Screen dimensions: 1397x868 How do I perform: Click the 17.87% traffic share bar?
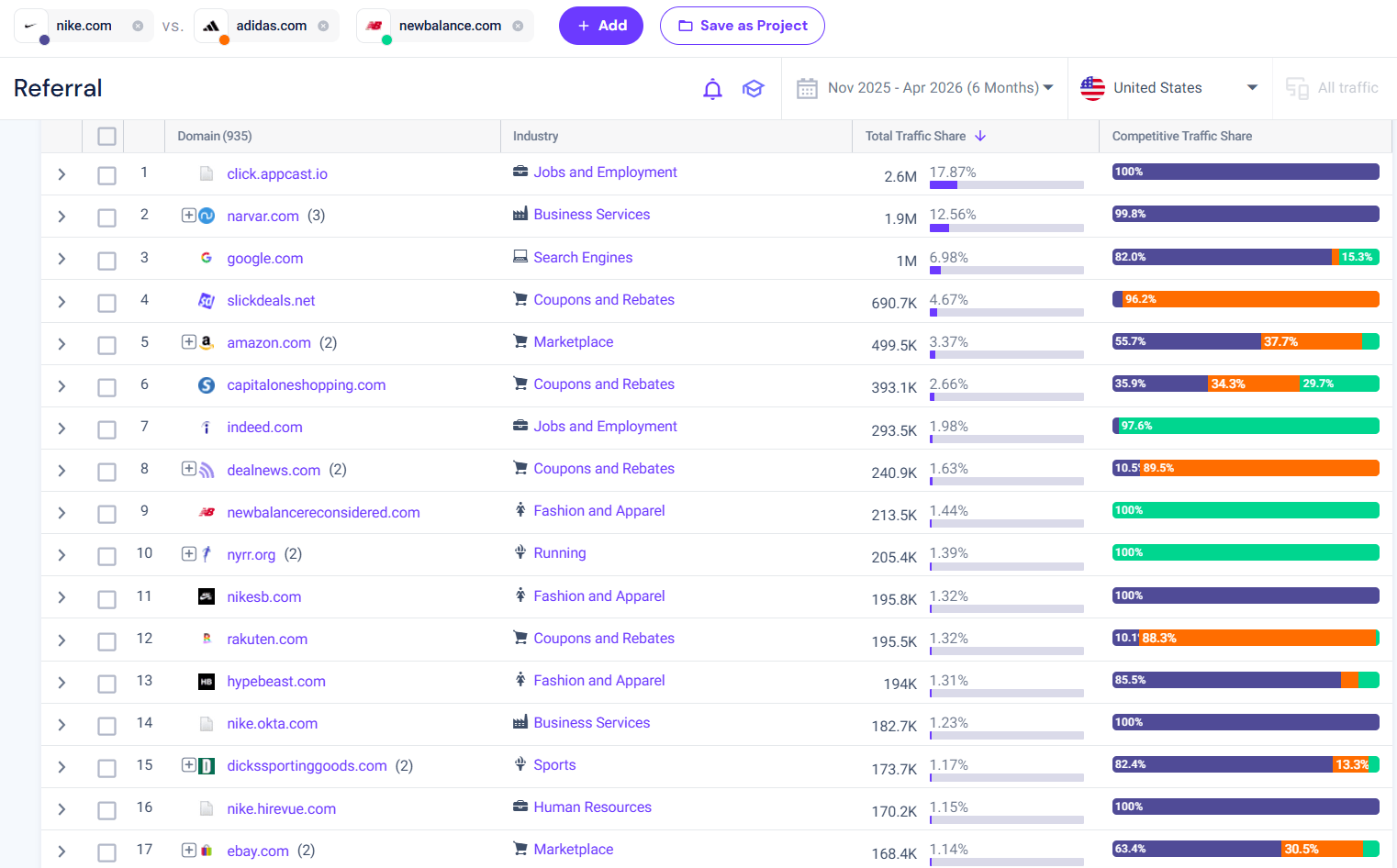point(1007,185)
